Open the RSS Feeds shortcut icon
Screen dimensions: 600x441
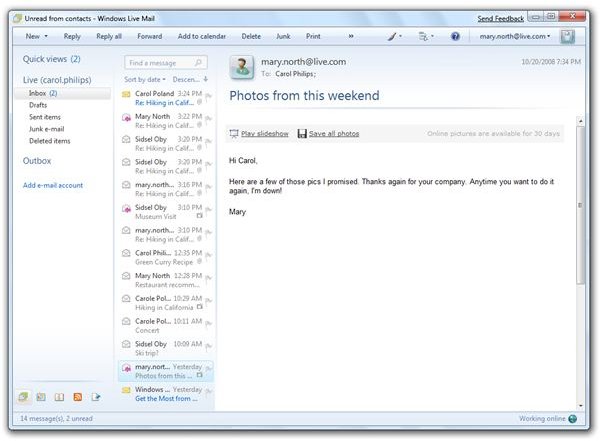[78, 397]
